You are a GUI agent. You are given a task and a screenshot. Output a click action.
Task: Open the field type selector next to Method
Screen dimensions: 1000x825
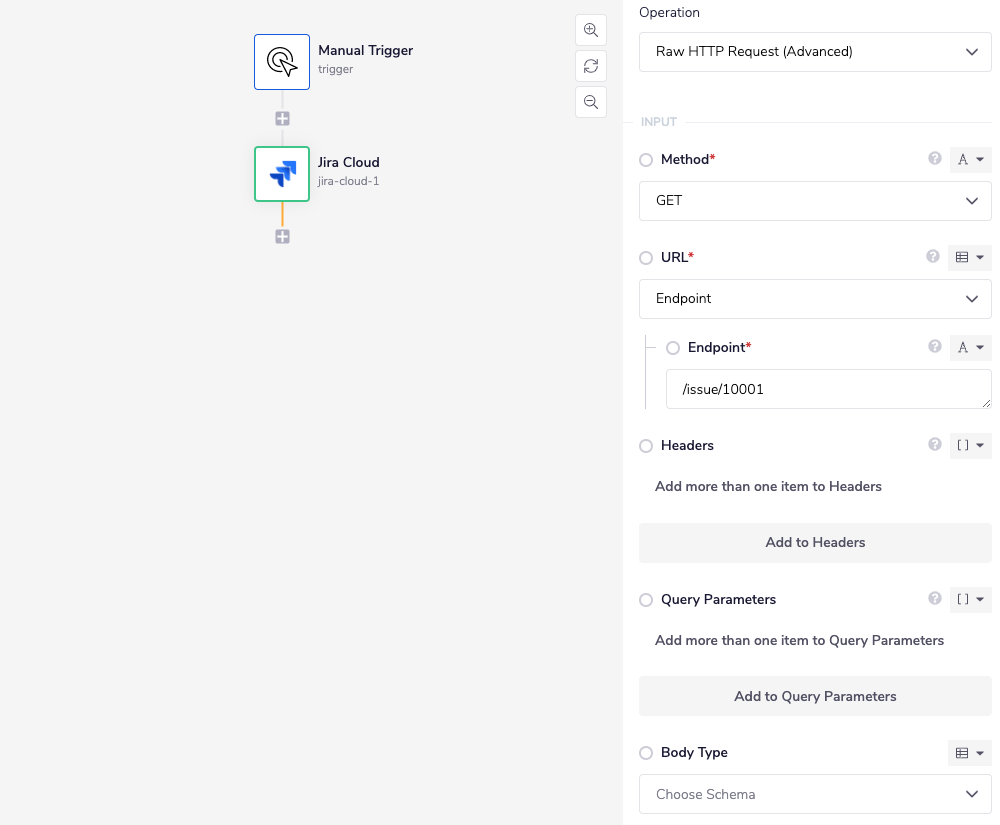(x=969, y=159)
